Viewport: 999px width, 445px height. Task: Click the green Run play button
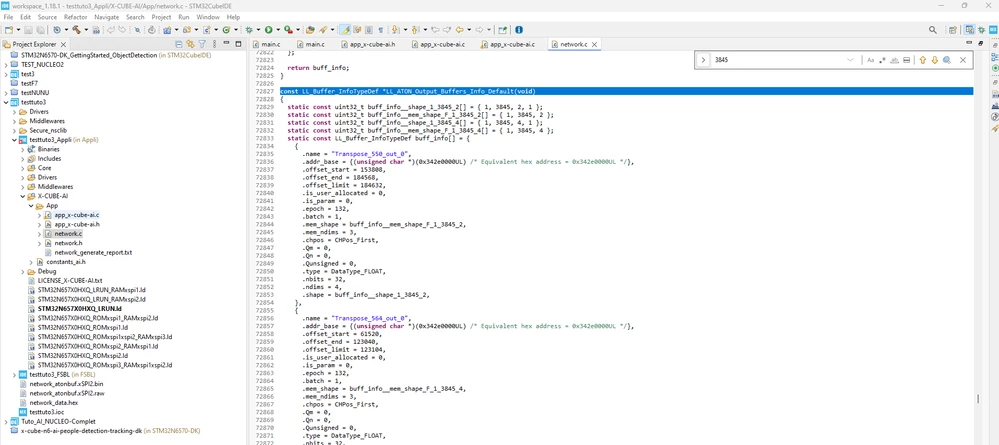pyautogui.click(x=269, y=29)
